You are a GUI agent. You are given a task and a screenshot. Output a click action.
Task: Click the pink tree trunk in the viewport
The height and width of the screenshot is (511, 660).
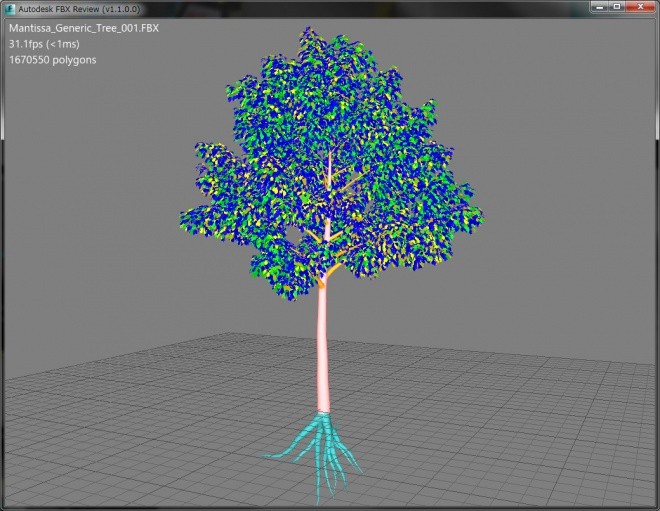[x=323, y=349]
